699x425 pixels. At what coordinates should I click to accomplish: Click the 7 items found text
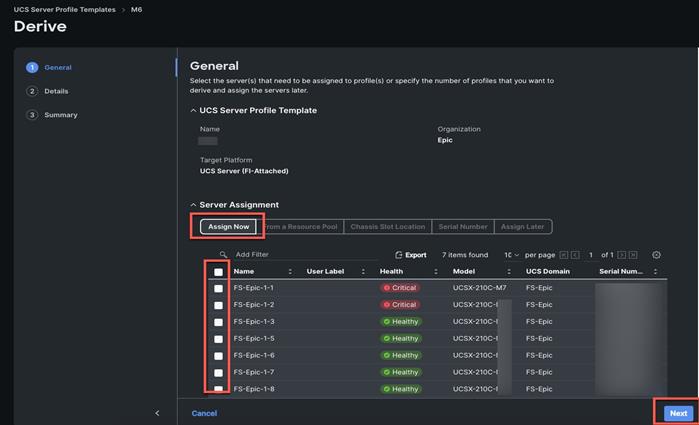pos(465,255)
